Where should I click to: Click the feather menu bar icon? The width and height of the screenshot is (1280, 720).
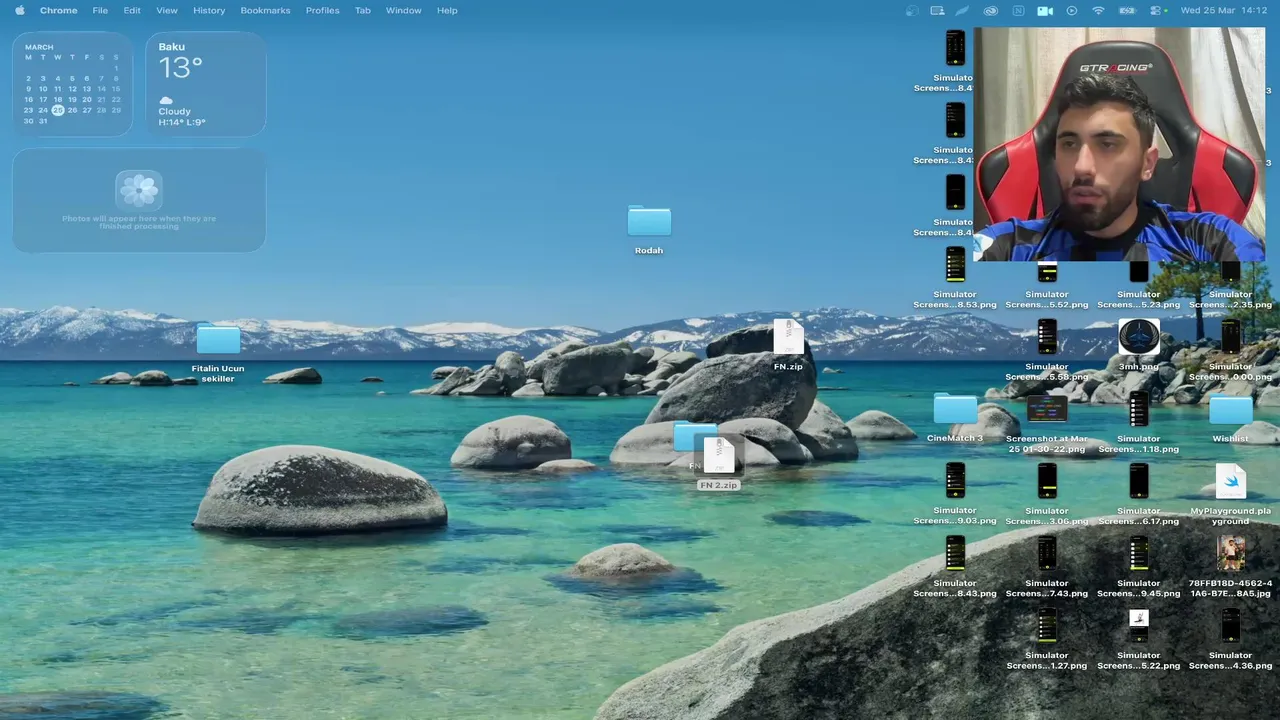click(x=963, y=10)
